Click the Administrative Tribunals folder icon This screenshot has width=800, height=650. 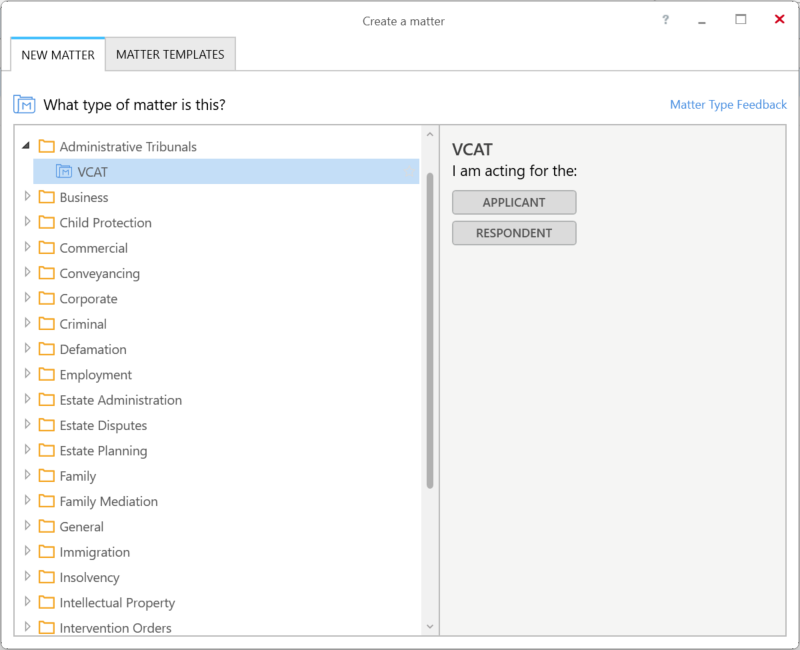(46, 146)
